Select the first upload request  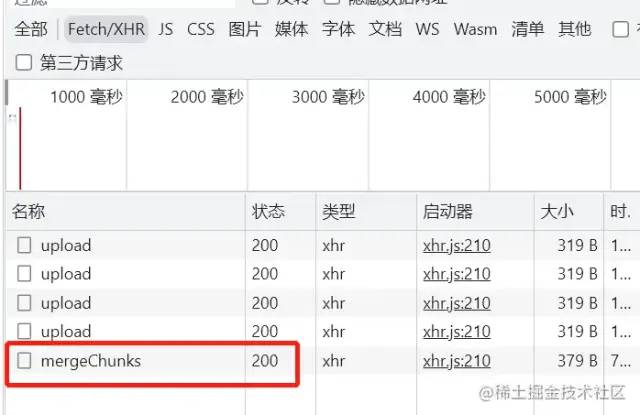coord(66,246)
